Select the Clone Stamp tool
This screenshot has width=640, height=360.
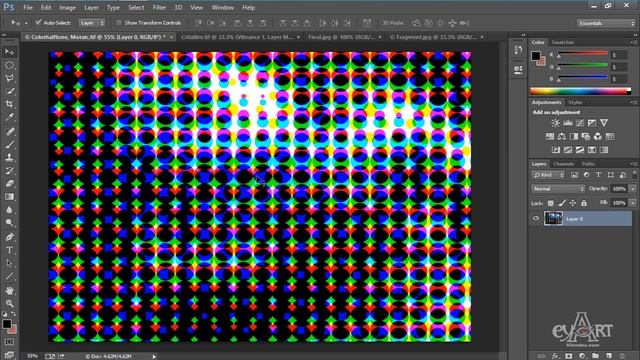tap(9, 158)
